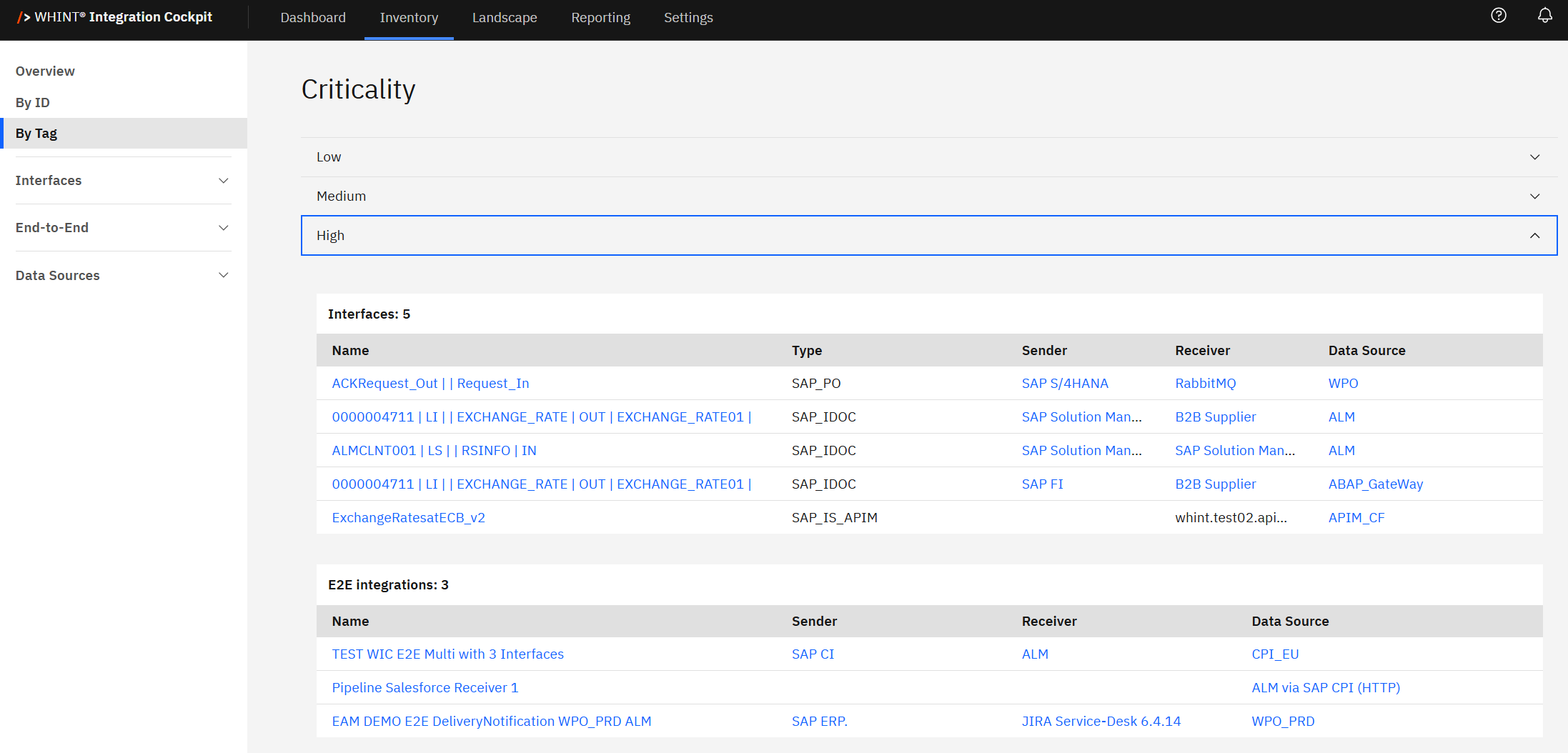Select By ID in the sidebar

(33, 103)
